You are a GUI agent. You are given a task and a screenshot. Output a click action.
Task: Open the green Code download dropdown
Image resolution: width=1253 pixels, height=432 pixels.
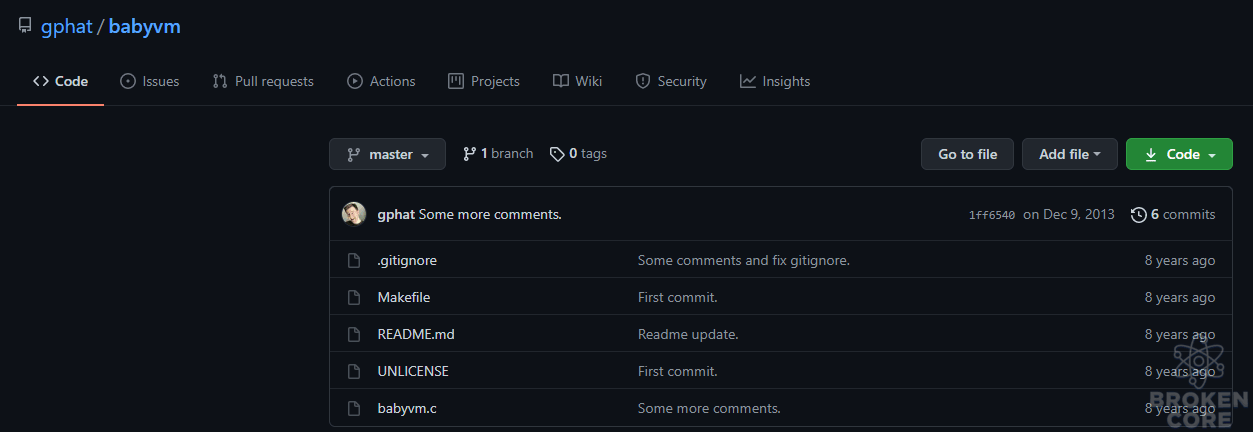coord(1179,154)
